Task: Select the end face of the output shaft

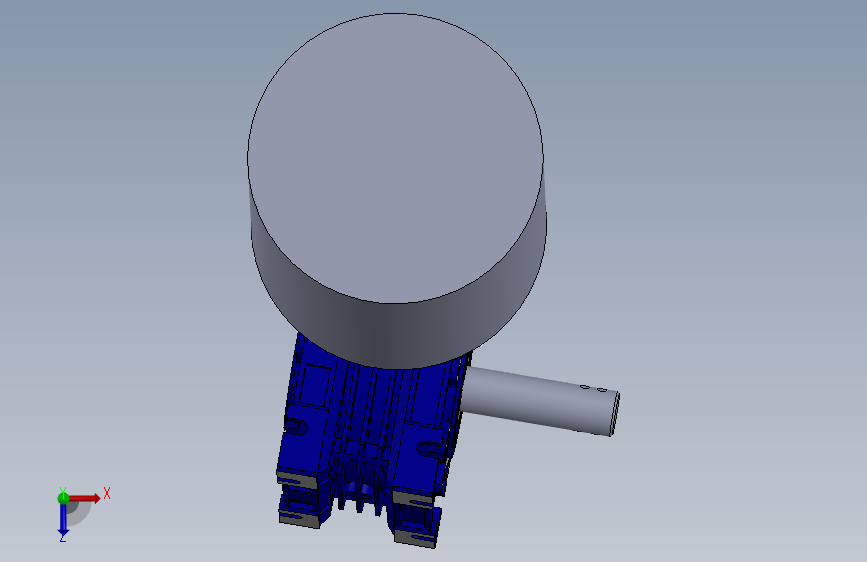Action: click(614, 414)
